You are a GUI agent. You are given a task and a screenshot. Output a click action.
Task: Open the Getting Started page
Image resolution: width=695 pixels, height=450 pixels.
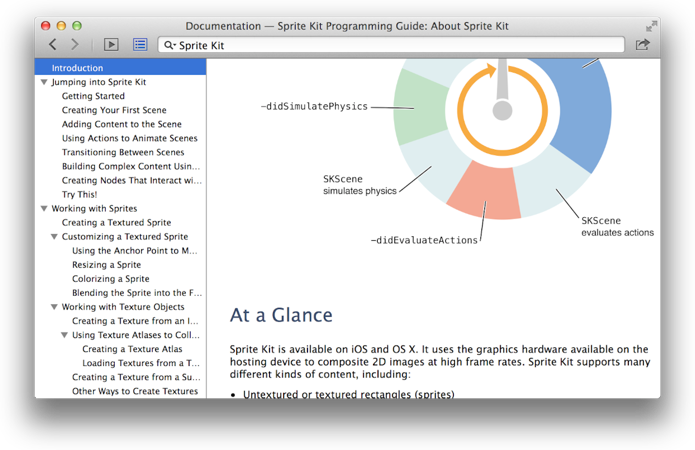[93, 96]
